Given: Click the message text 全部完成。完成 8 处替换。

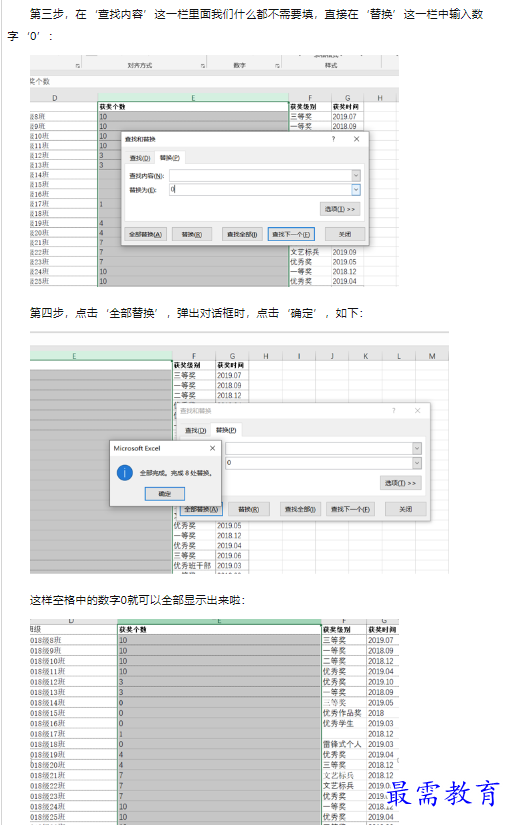Looking at the screenshot, I should pyautogui.click(x=176, y=473).
